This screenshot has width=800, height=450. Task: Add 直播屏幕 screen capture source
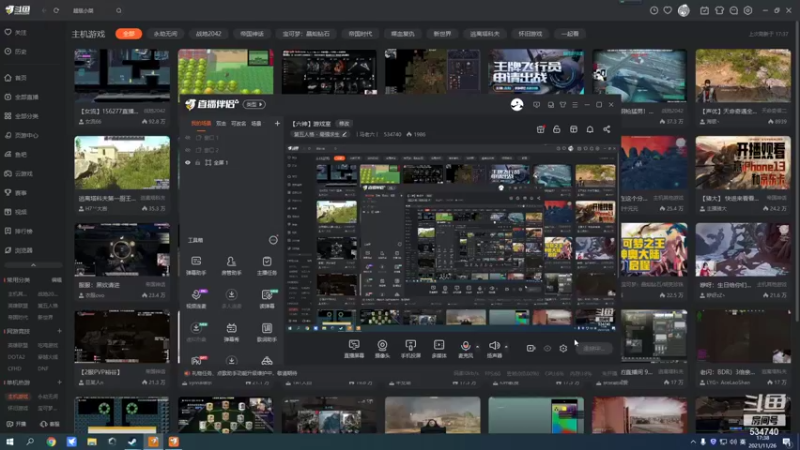(354, 348)
